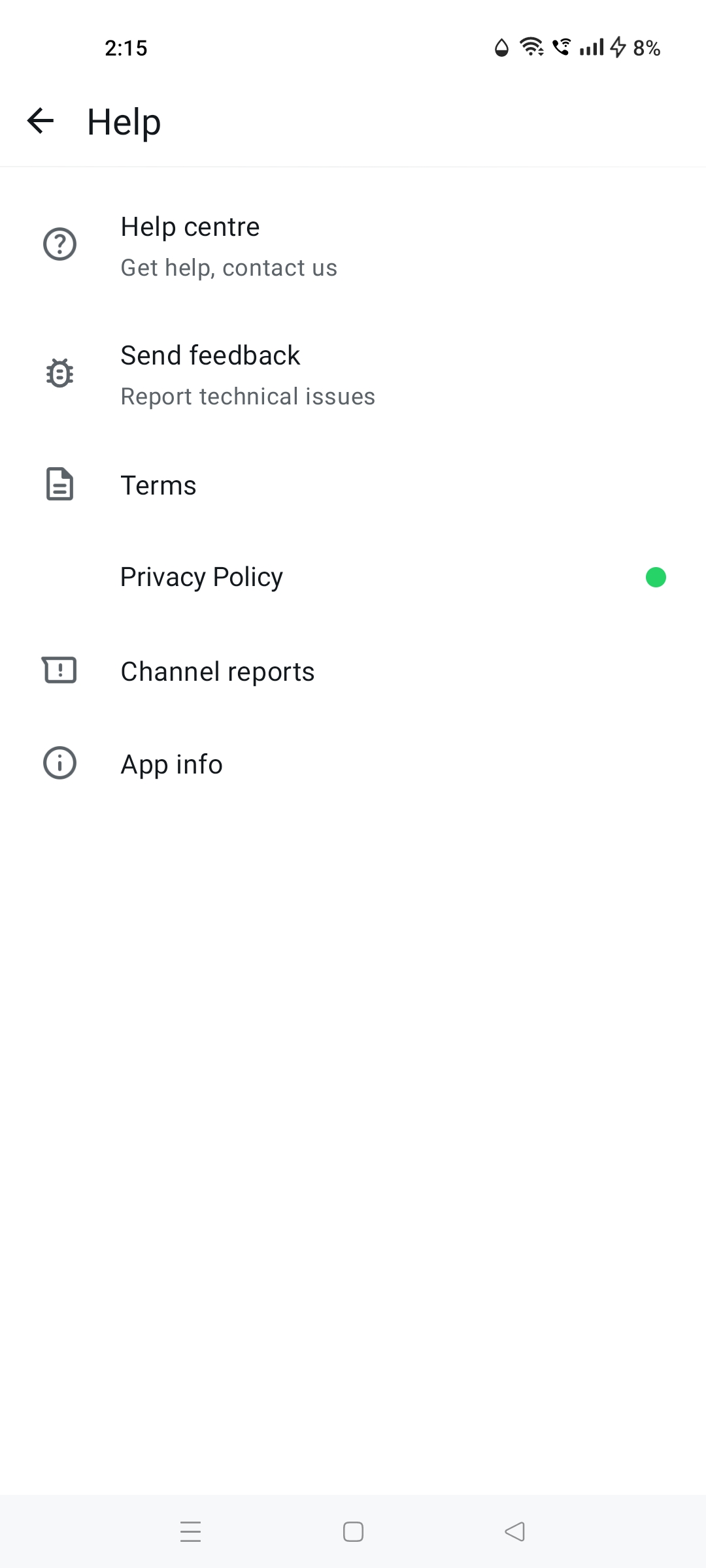Open Channel reports

[x=218, y=672]
